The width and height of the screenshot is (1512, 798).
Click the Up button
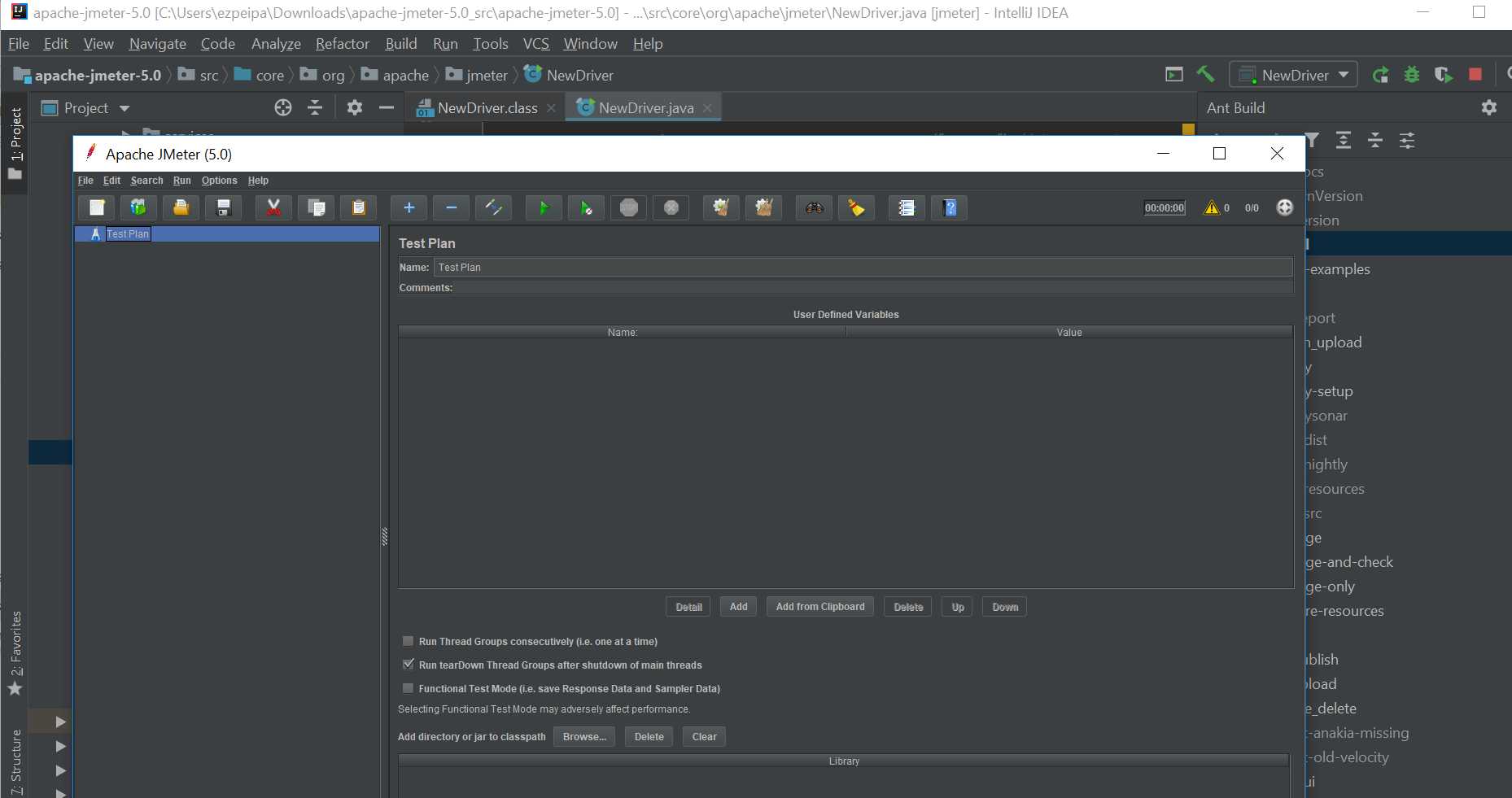[958, 607]
